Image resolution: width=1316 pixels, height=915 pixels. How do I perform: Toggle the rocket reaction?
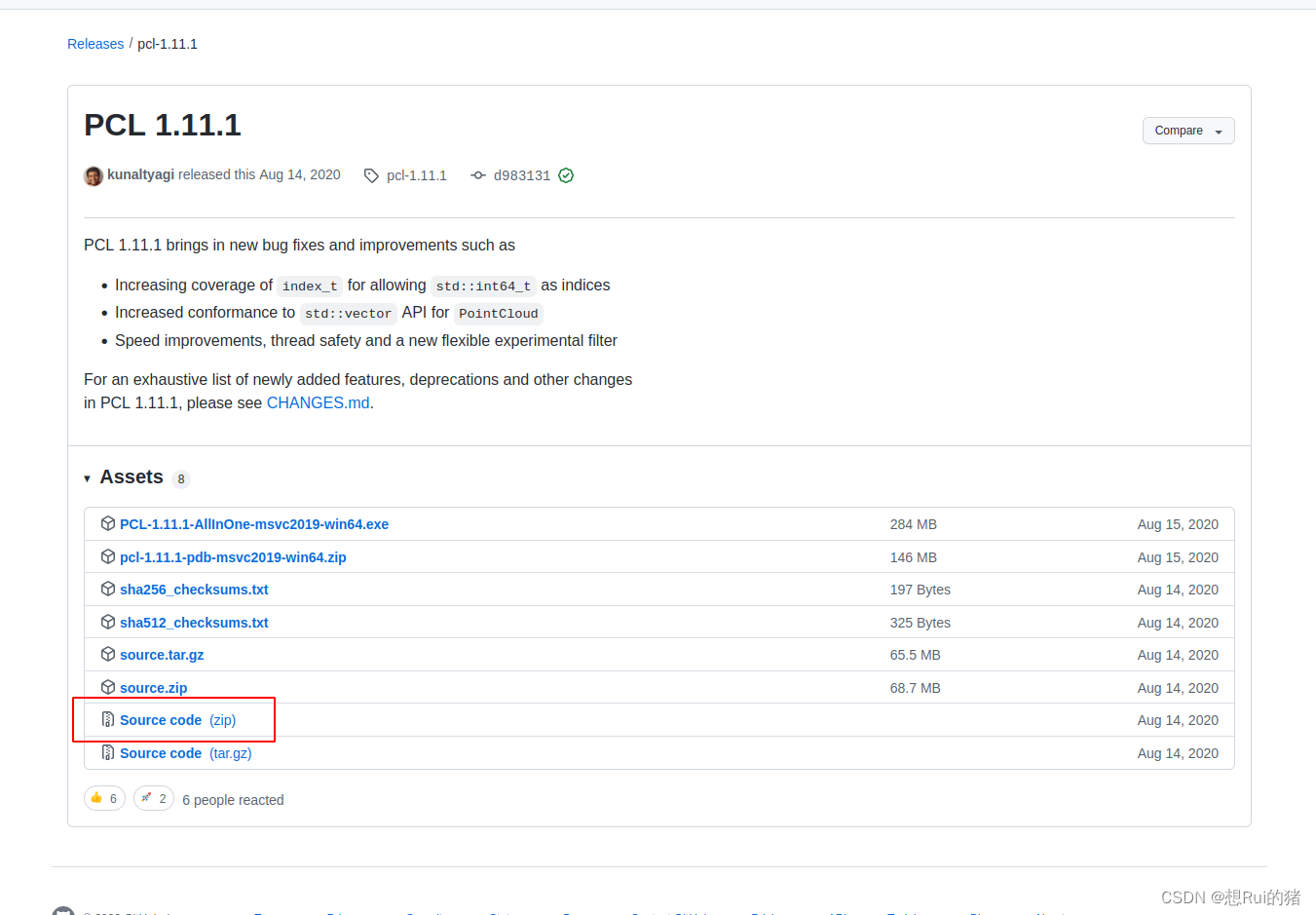click(x=153, y=797)
